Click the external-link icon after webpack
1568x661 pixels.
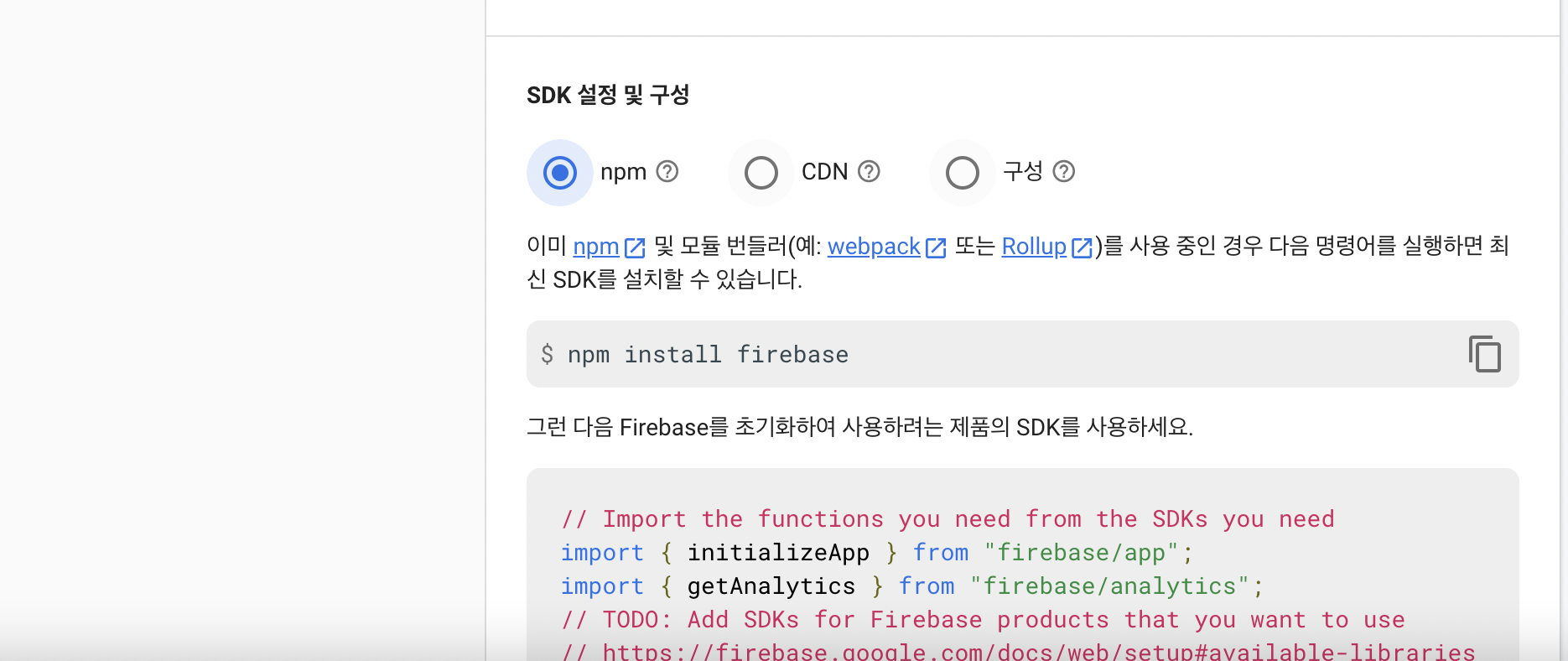click(x=936, y=247)
